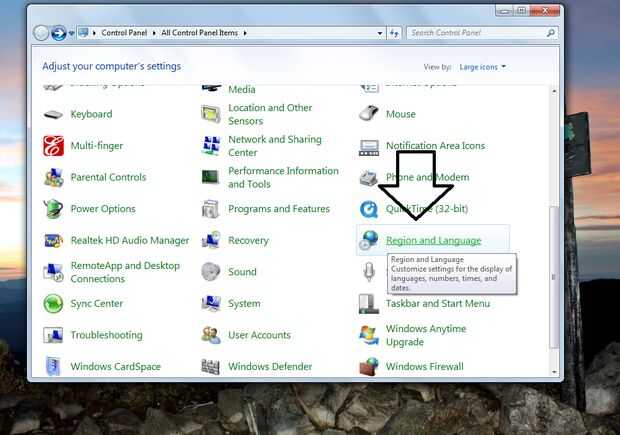Viewport: 620px width, 435px height.
Task: Click the 'All Control Panel Items' breadcrumb
Action: coord(199,33)
